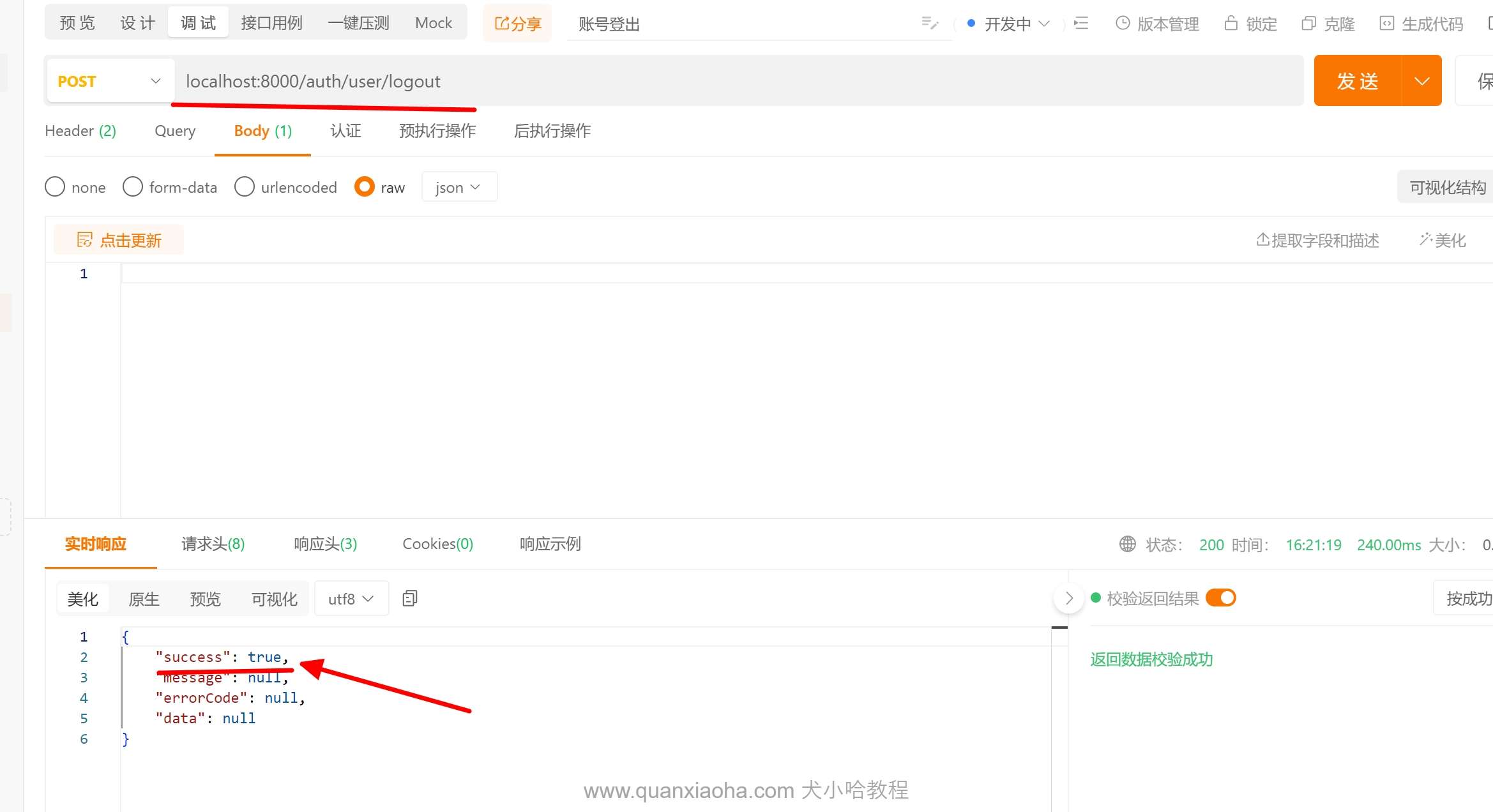The height and width of the screenshot is (812, 1493).
Task: Click the edit name pencil icon
Action: point(930,24)
